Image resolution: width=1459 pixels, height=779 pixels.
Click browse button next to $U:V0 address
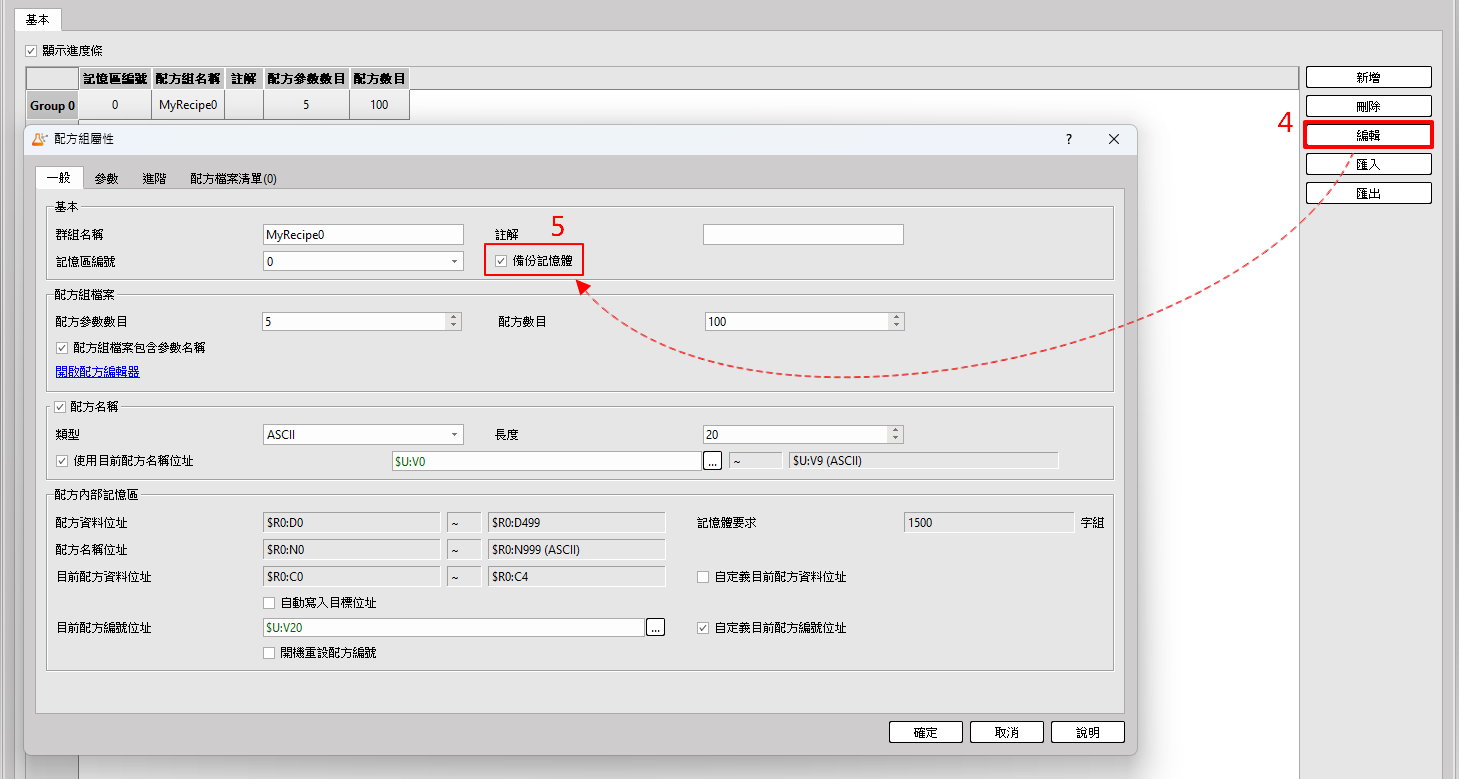tap(712, 461)
